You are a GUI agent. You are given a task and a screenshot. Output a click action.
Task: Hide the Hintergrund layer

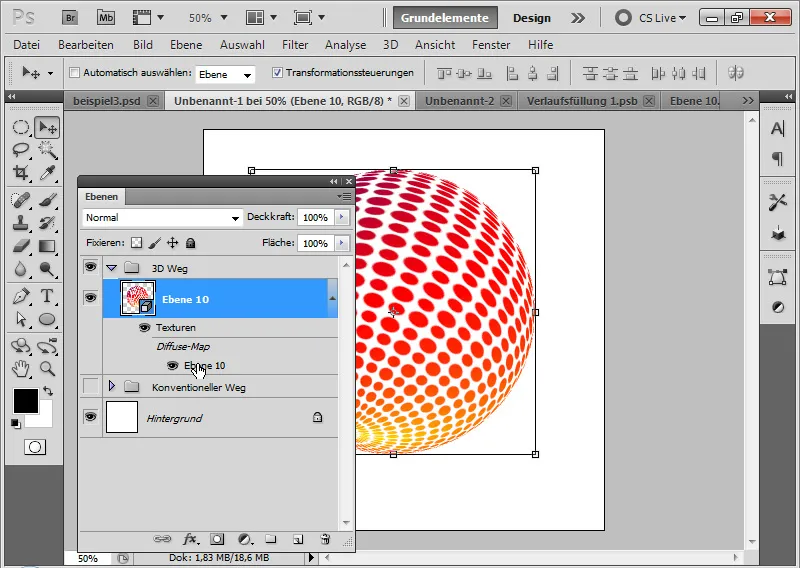click(x=90, y=417)
